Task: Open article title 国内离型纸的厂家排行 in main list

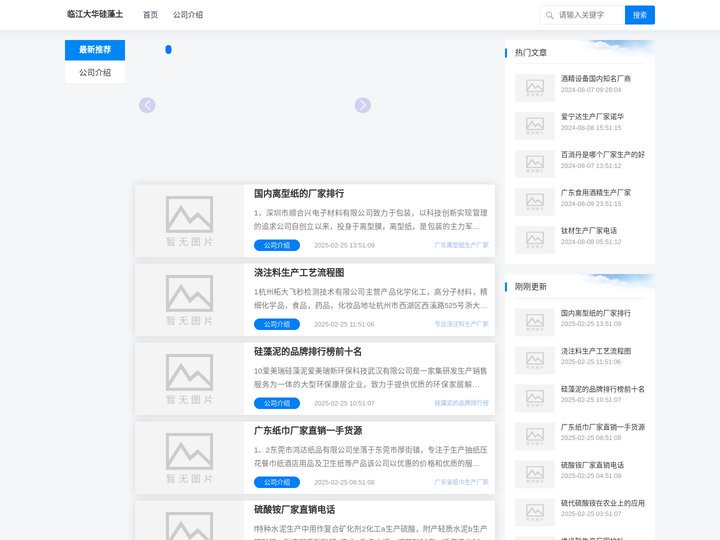Action: point(299,194)
